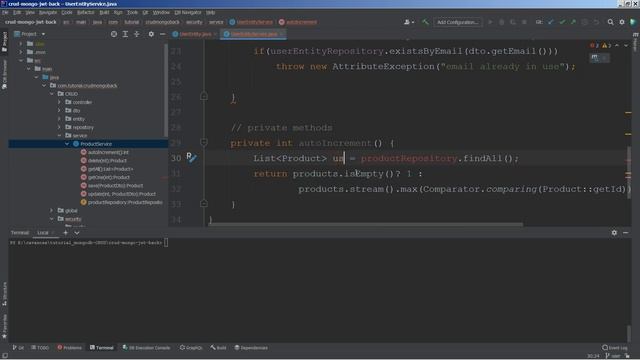The width and height of the screenshot is (640, 360).
Task: Open the Build tool window
Action: pyautogui.click(x=218, y=348)
